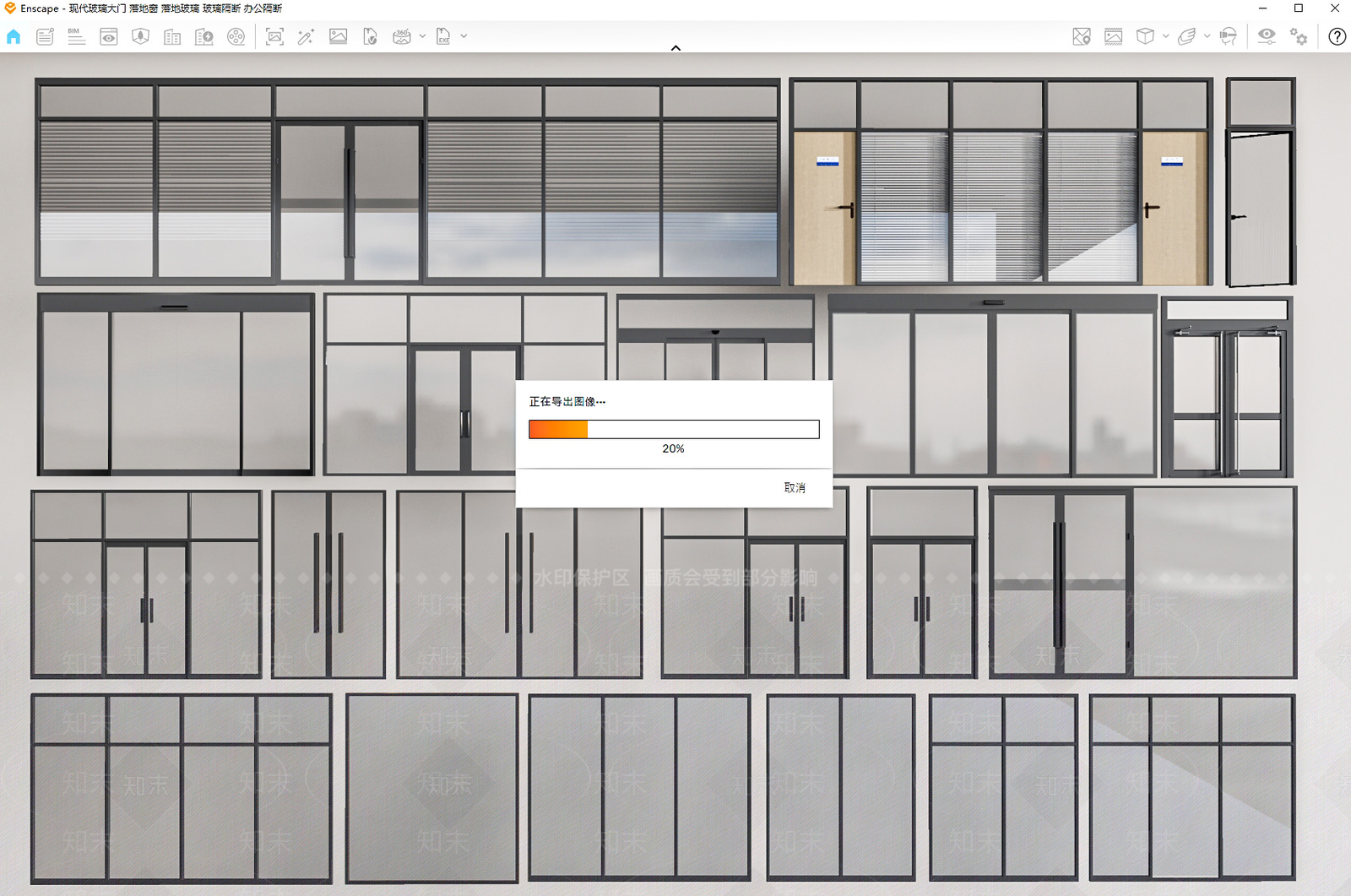
Task: Click the Enscape logo in the title bar
Action: [10, 8]
